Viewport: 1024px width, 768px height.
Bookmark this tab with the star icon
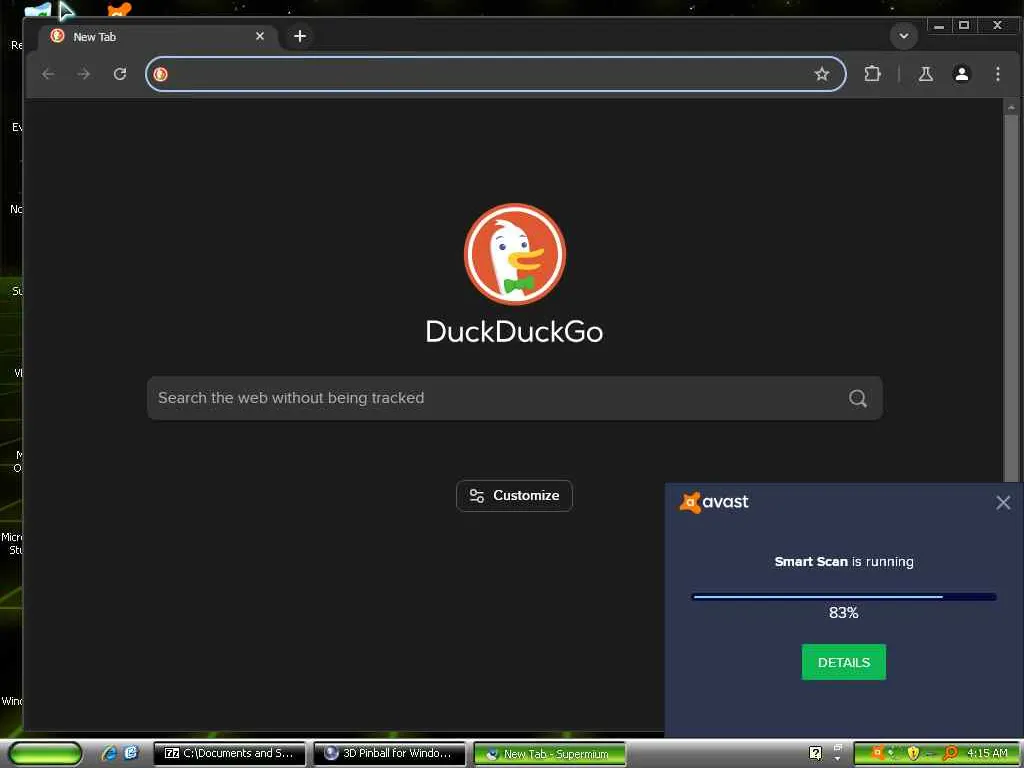[822, 74]
